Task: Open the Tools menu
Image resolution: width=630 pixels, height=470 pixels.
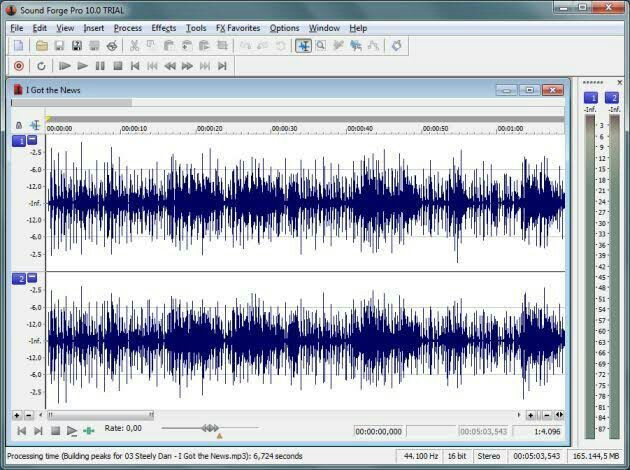Action: point(196,28)
